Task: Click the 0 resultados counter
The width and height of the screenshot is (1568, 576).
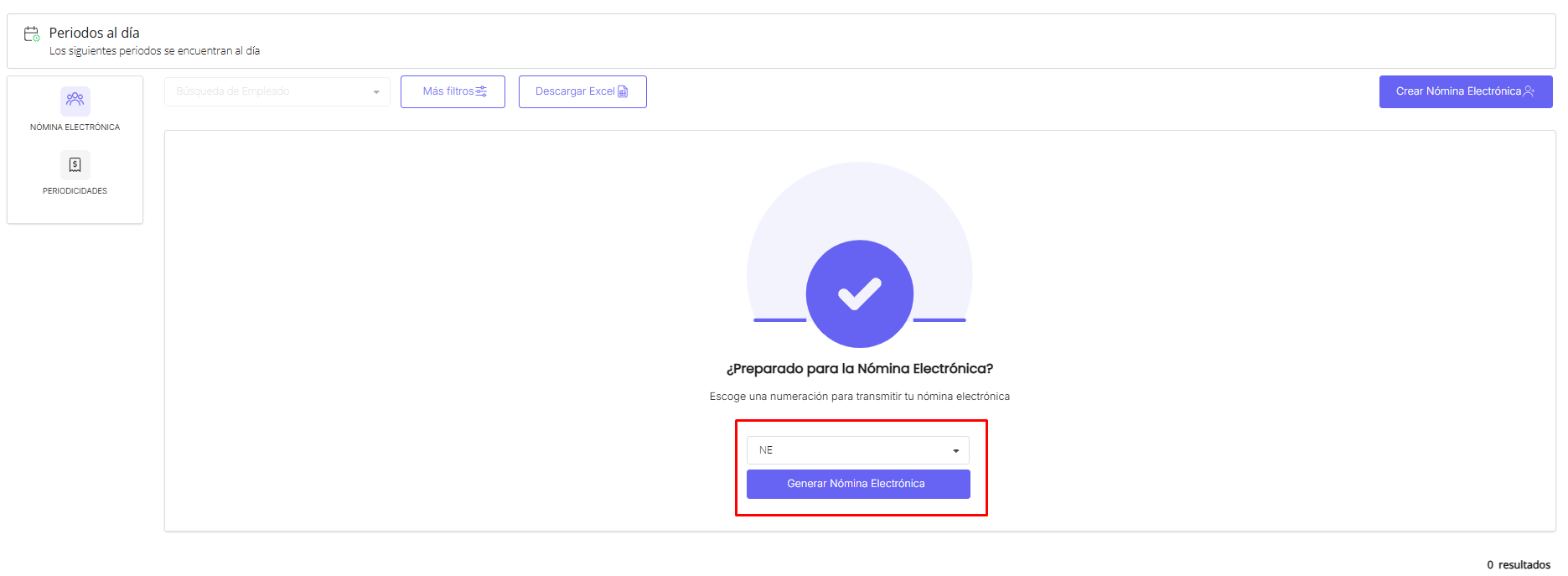Action: click(x=1518, y=565)
